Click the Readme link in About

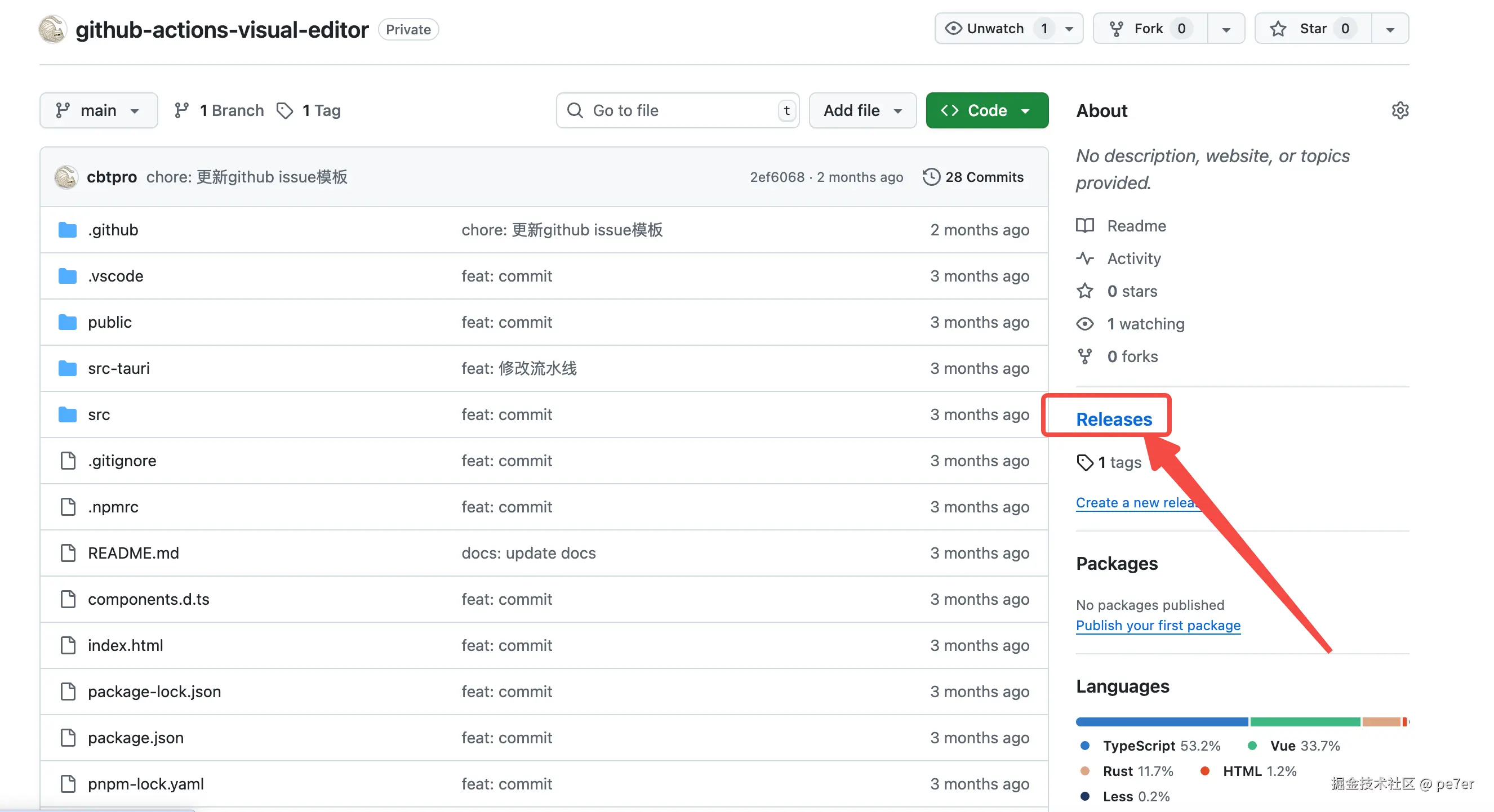(x=1136, y=225)
